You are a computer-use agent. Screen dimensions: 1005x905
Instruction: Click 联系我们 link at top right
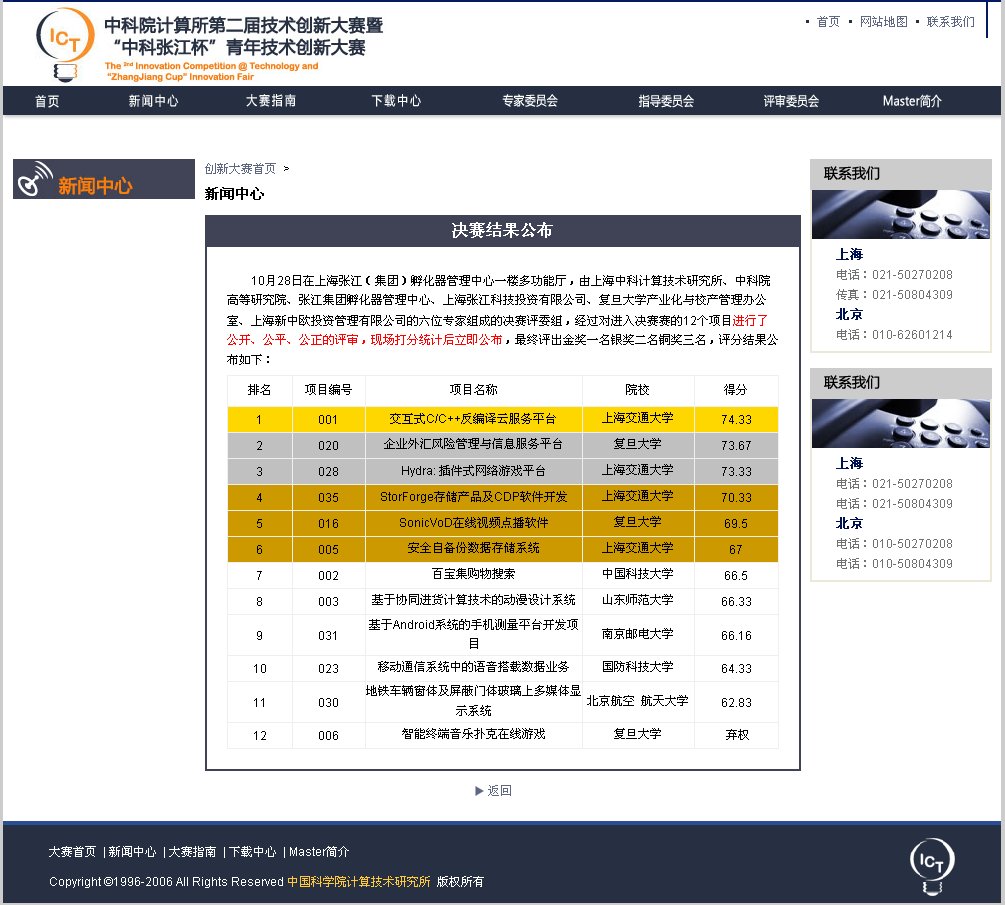coord(950,22)
